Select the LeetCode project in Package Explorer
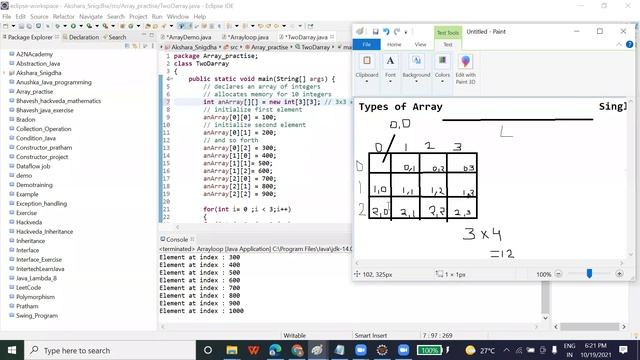Screen dimensions: 640x360 click(29, 288)
